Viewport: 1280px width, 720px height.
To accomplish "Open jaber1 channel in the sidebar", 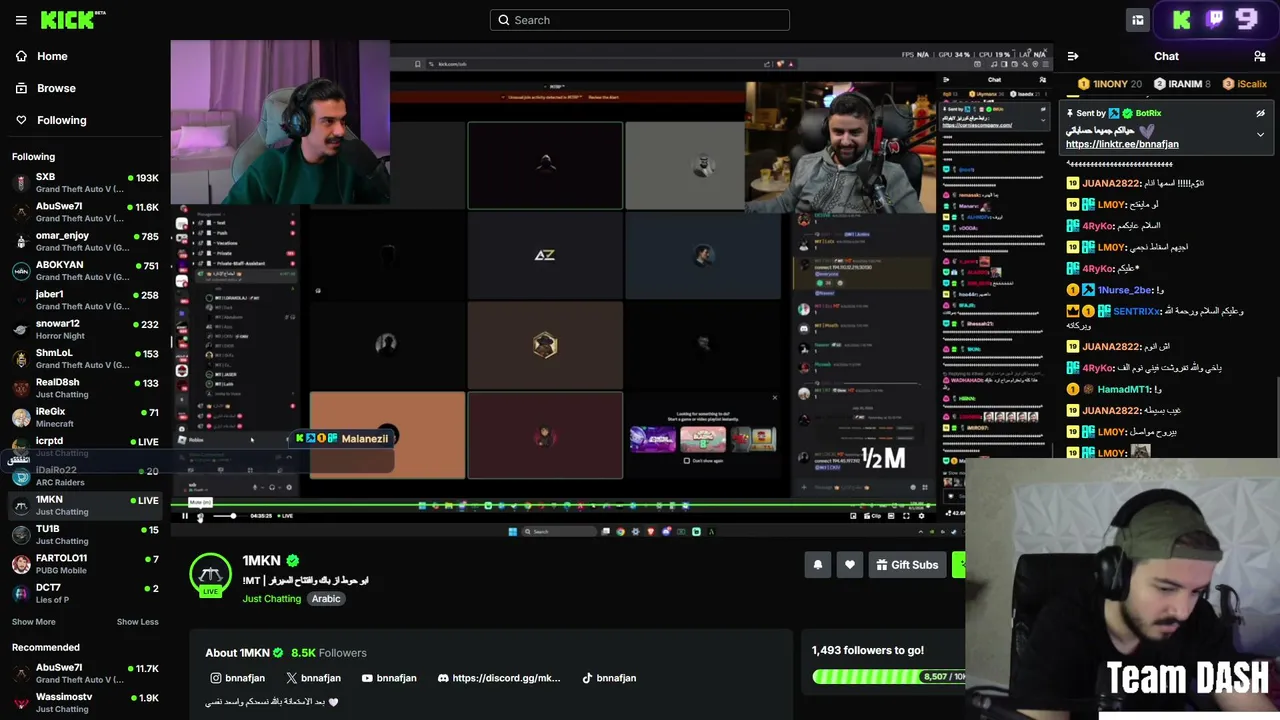I will click(x=85, y=300).
